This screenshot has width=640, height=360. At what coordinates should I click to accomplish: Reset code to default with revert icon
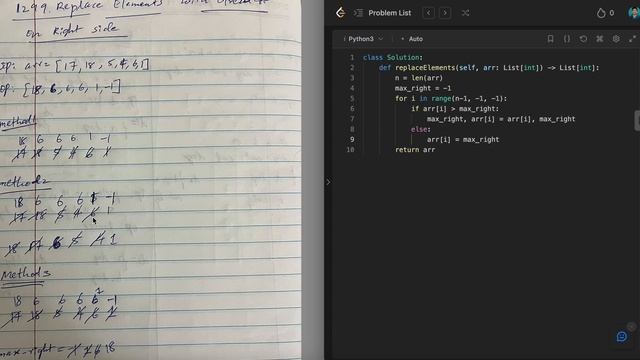click(583, 39)
